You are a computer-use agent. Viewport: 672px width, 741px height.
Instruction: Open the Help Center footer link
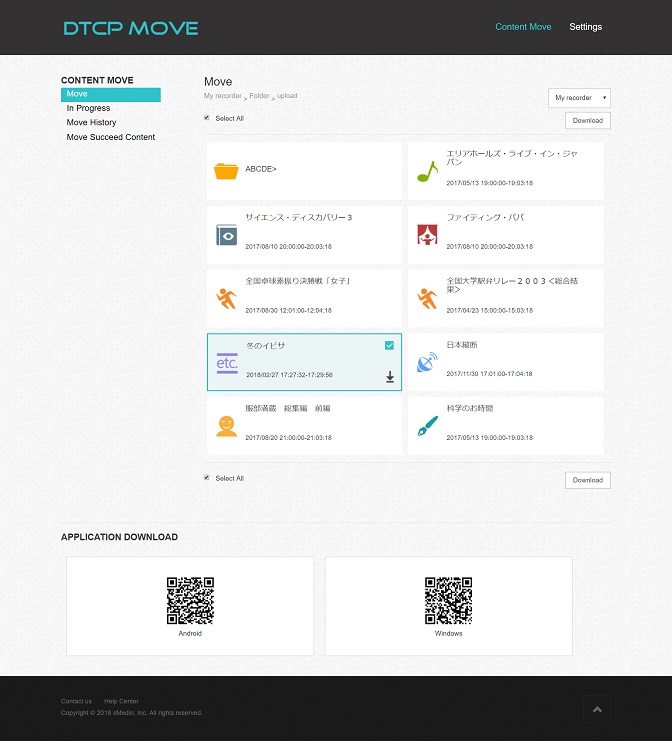point(121,701)
